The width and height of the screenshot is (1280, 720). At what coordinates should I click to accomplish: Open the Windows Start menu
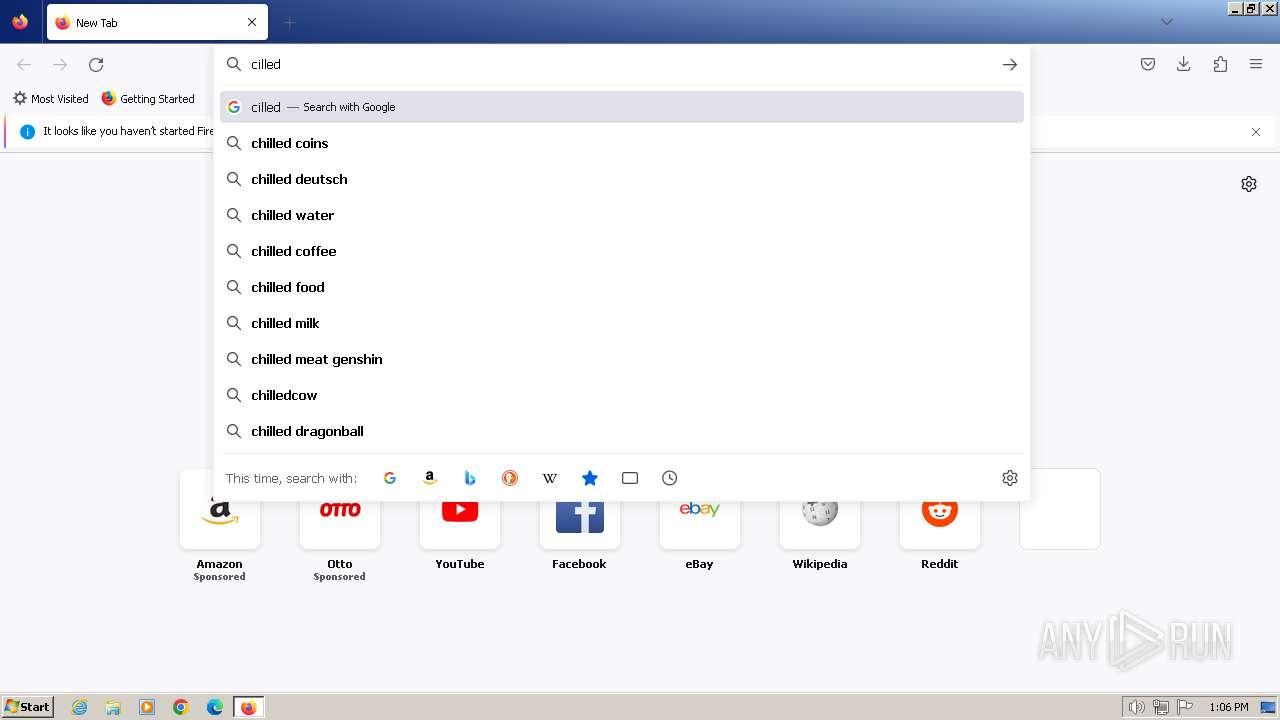pyautogui.click(x=27, y=707)
